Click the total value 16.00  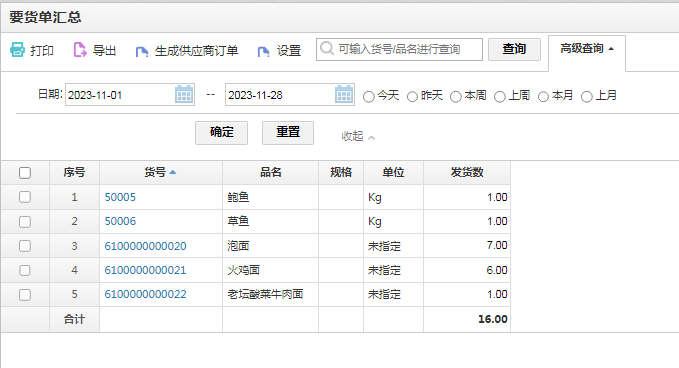(493, 319)
